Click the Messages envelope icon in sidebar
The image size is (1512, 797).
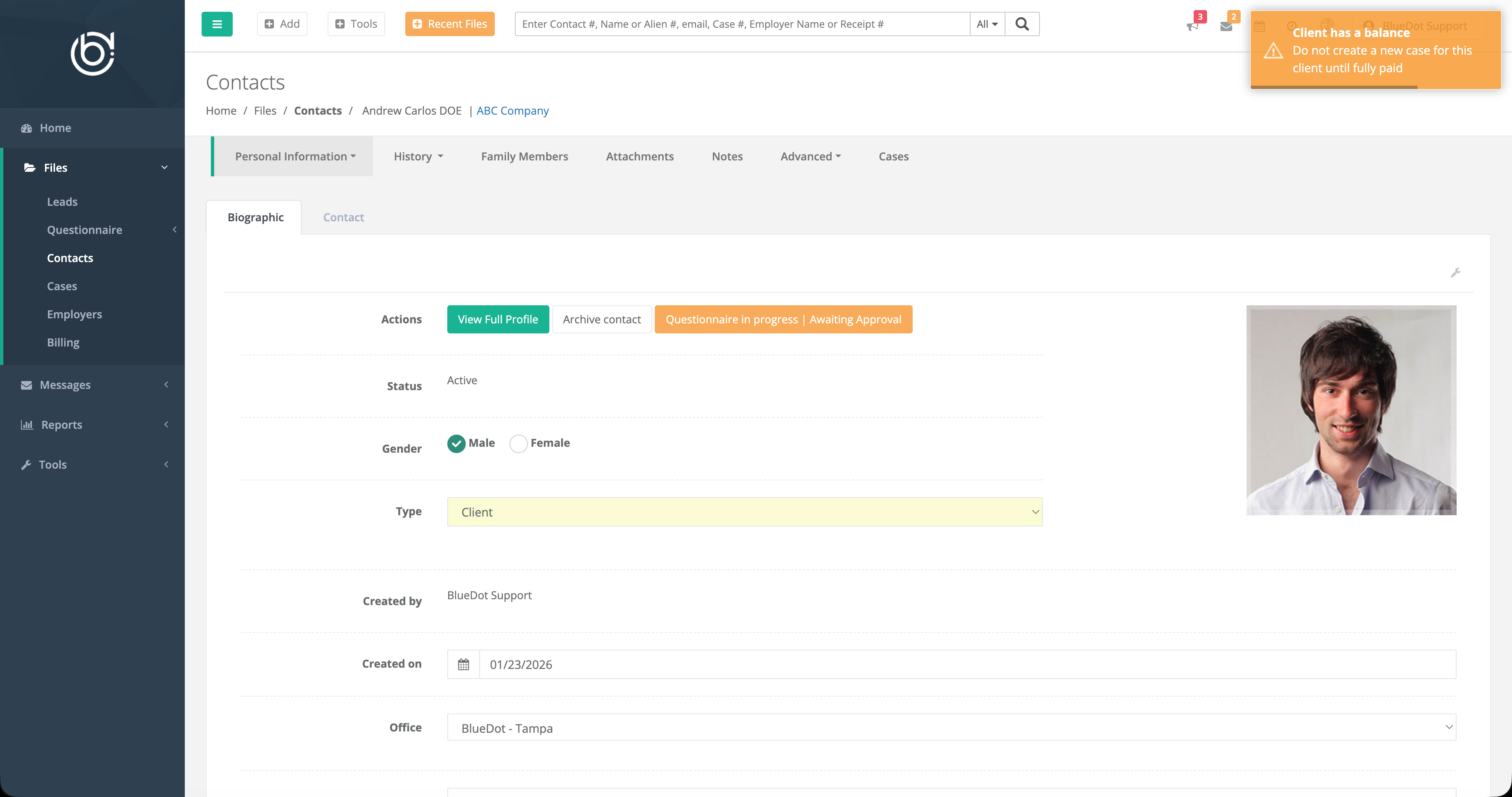26,385
